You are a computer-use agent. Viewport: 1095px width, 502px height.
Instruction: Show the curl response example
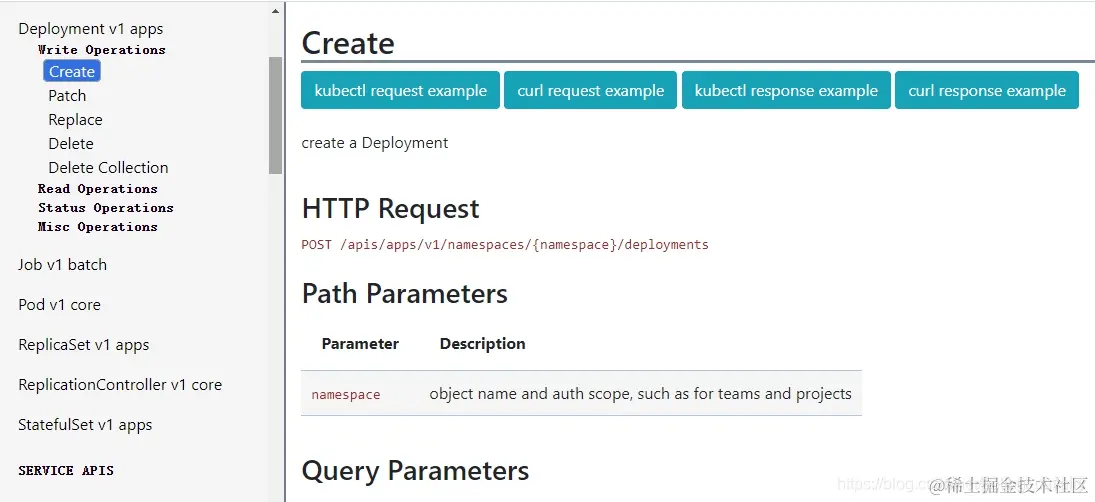tap(987, 90)
